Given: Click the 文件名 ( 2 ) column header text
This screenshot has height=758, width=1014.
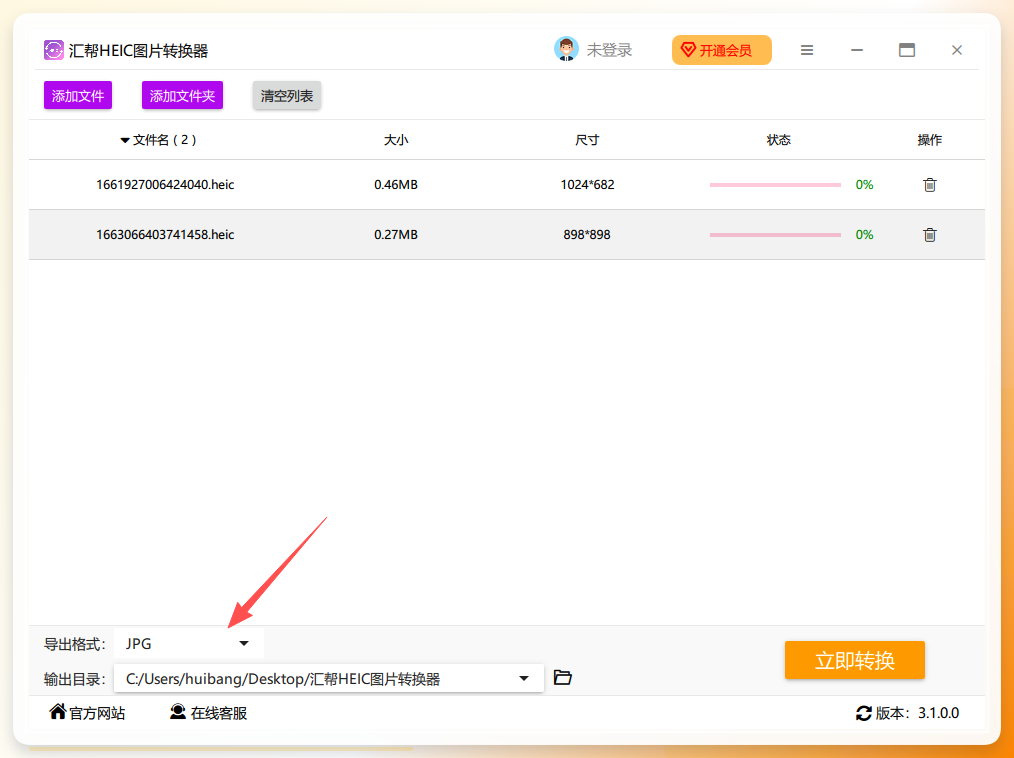Looking at the screenshot, I should (164, 140).
